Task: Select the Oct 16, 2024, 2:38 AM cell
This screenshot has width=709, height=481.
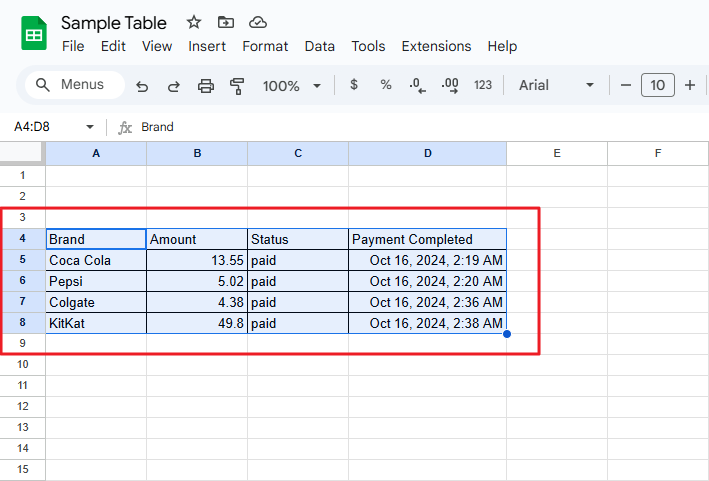Action: coord(428,323)
